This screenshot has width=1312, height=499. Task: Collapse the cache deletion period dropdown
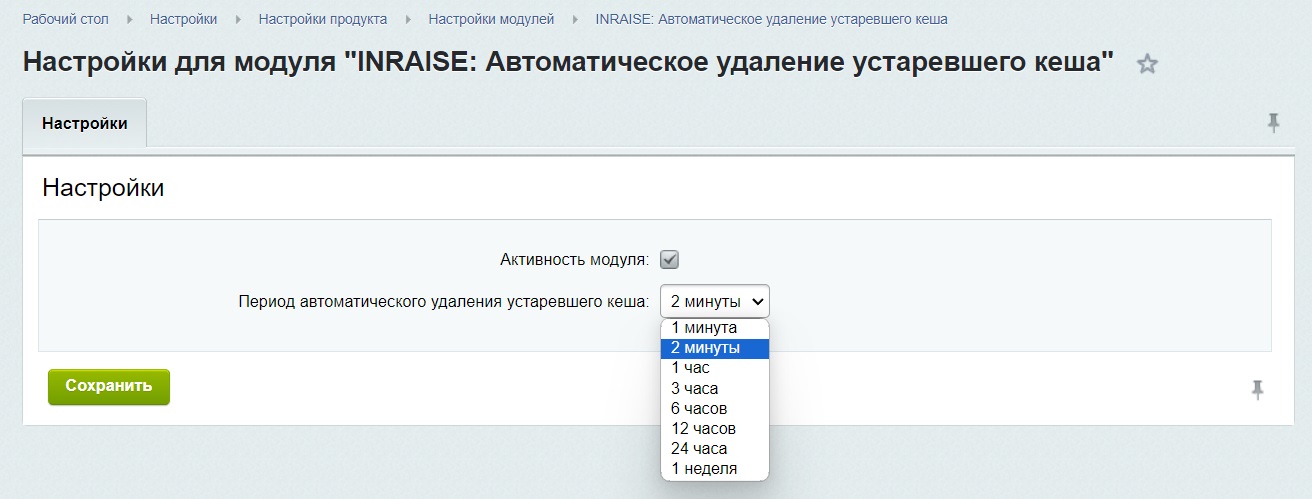(714, 301)
